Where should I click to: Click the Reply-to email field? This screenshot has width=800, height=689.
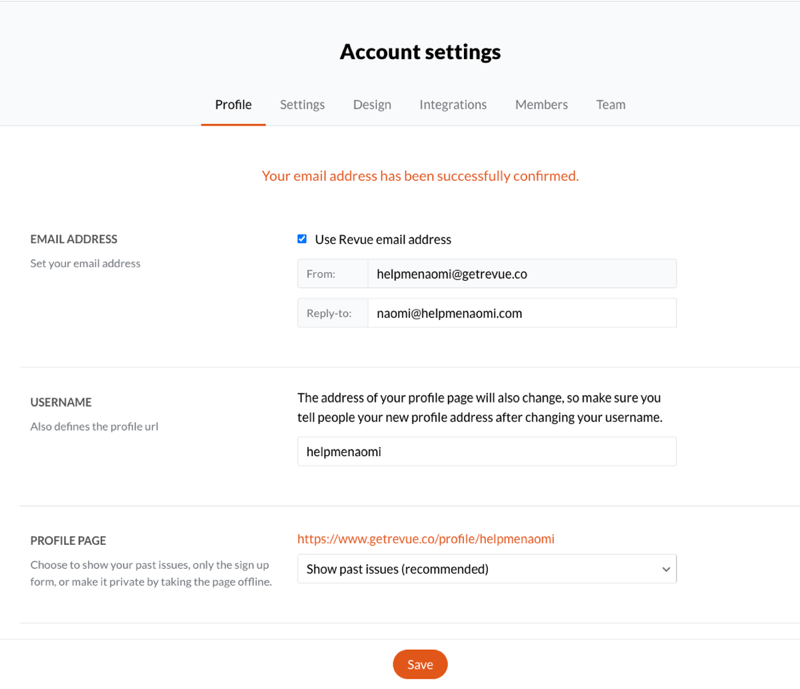(x=522, y=313)
